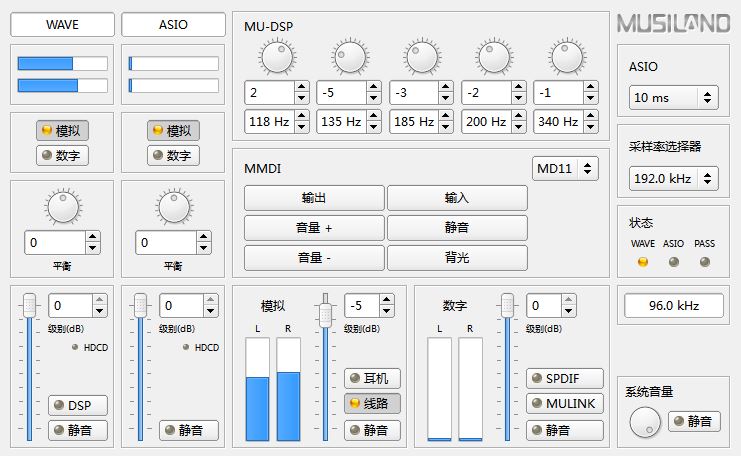
Task: Toggle line output (线路)
Action: 372,403
